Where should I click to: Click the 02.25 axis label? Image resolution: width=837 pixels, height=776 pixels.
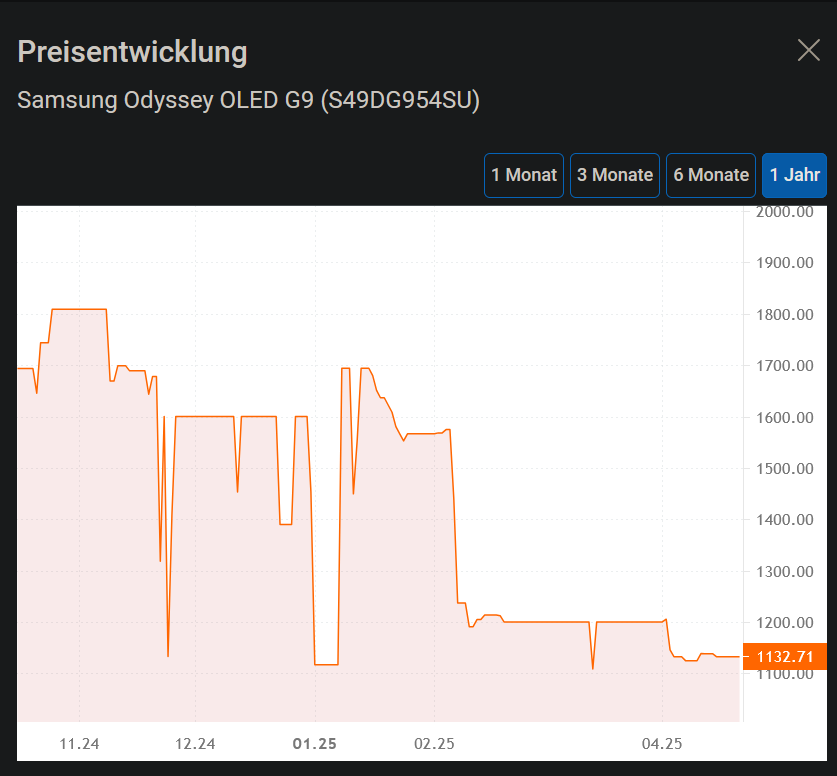pyautogui.click(x=432, y=744)
